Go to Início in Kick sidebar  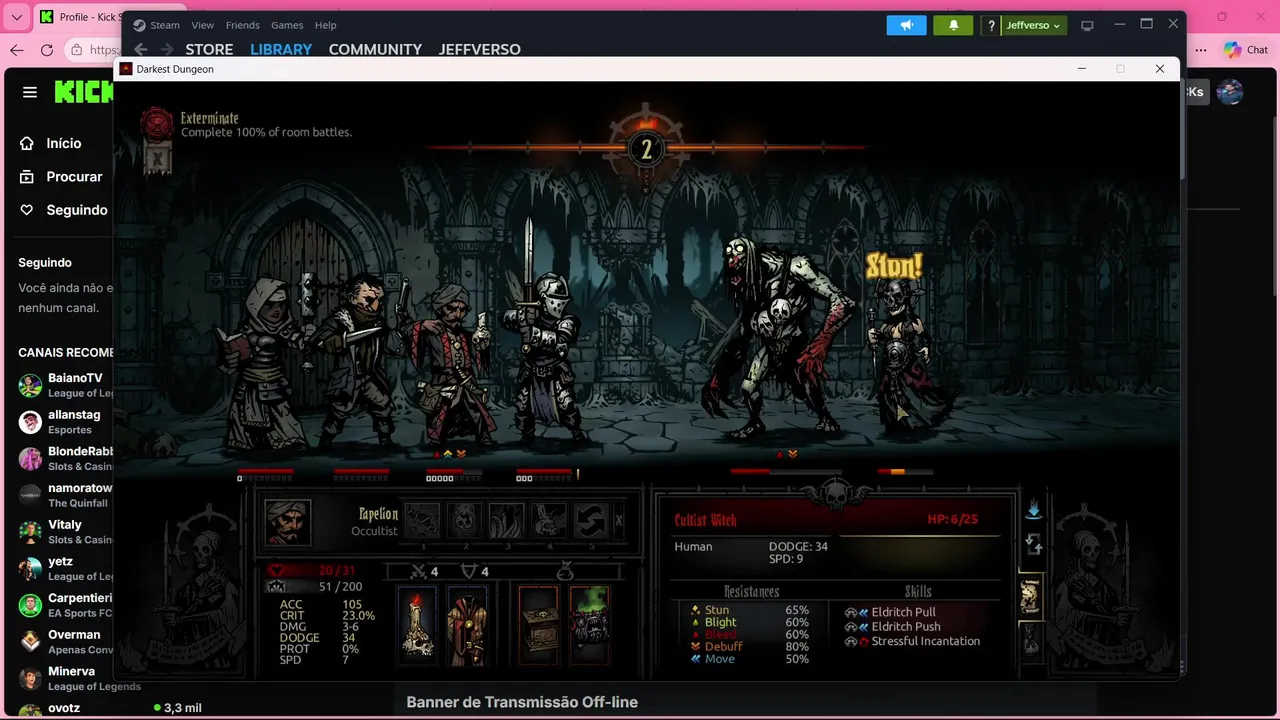pos(51,143)
